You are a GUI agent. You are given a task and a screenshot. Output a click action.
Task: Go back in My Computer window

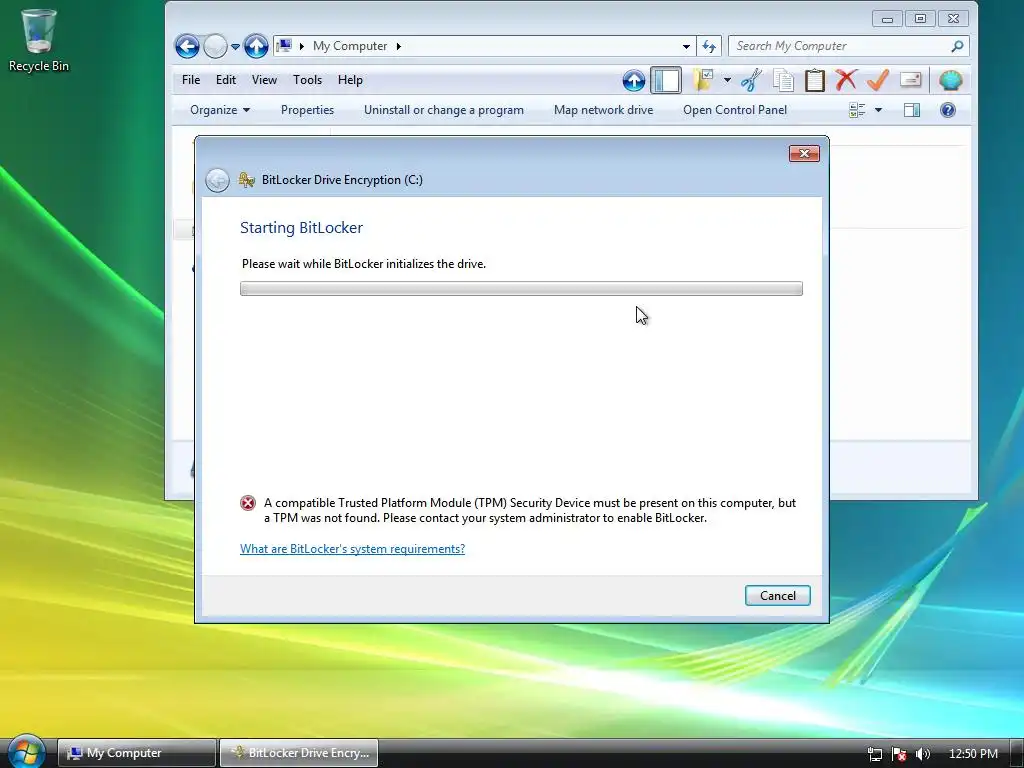[187, 46]
